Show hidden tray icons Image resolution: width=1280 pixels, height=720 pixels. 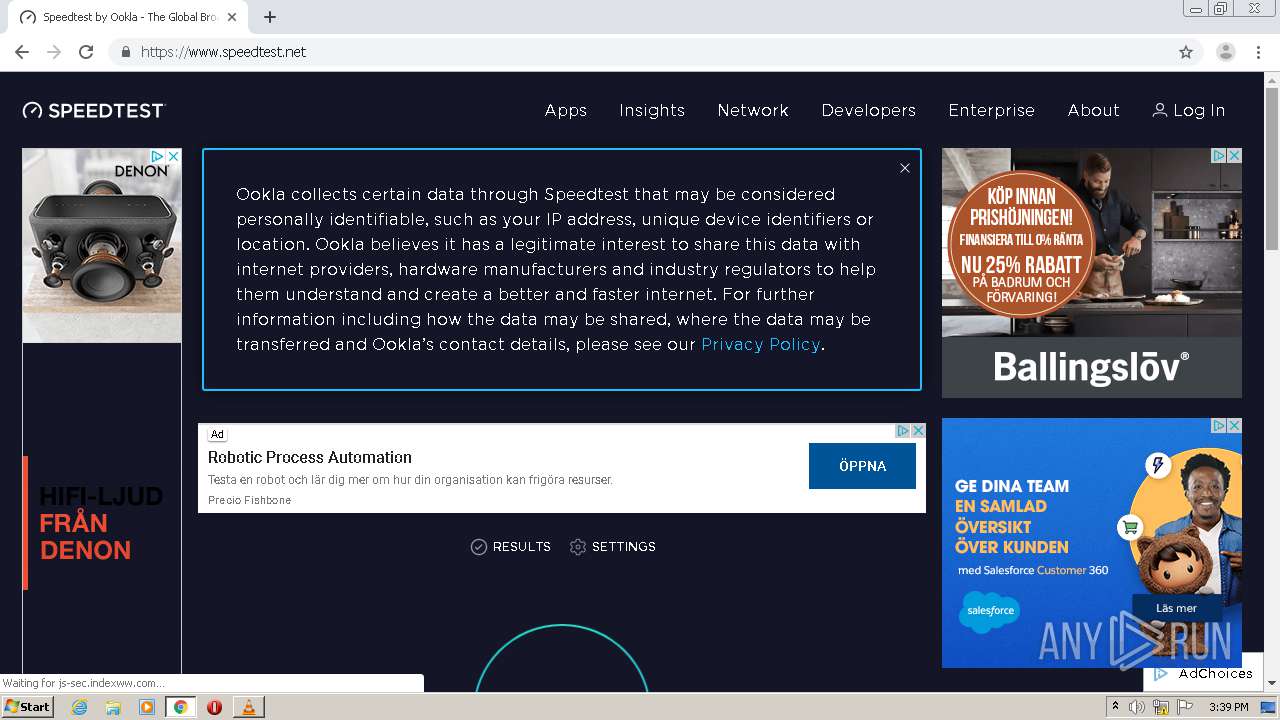tap(1116, 707)
